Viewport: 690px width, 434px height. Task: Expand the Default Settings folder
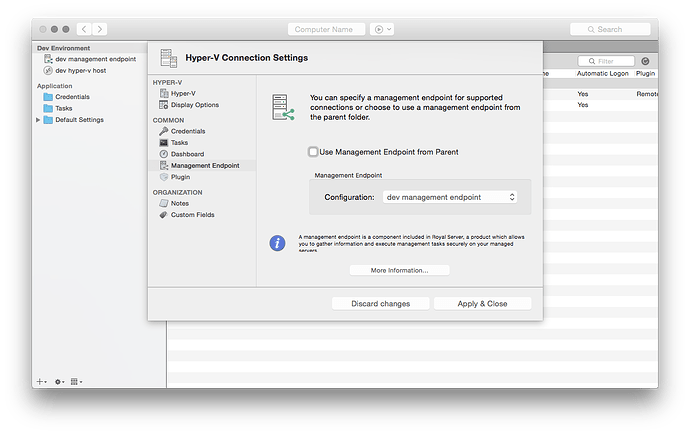[39, 120]
